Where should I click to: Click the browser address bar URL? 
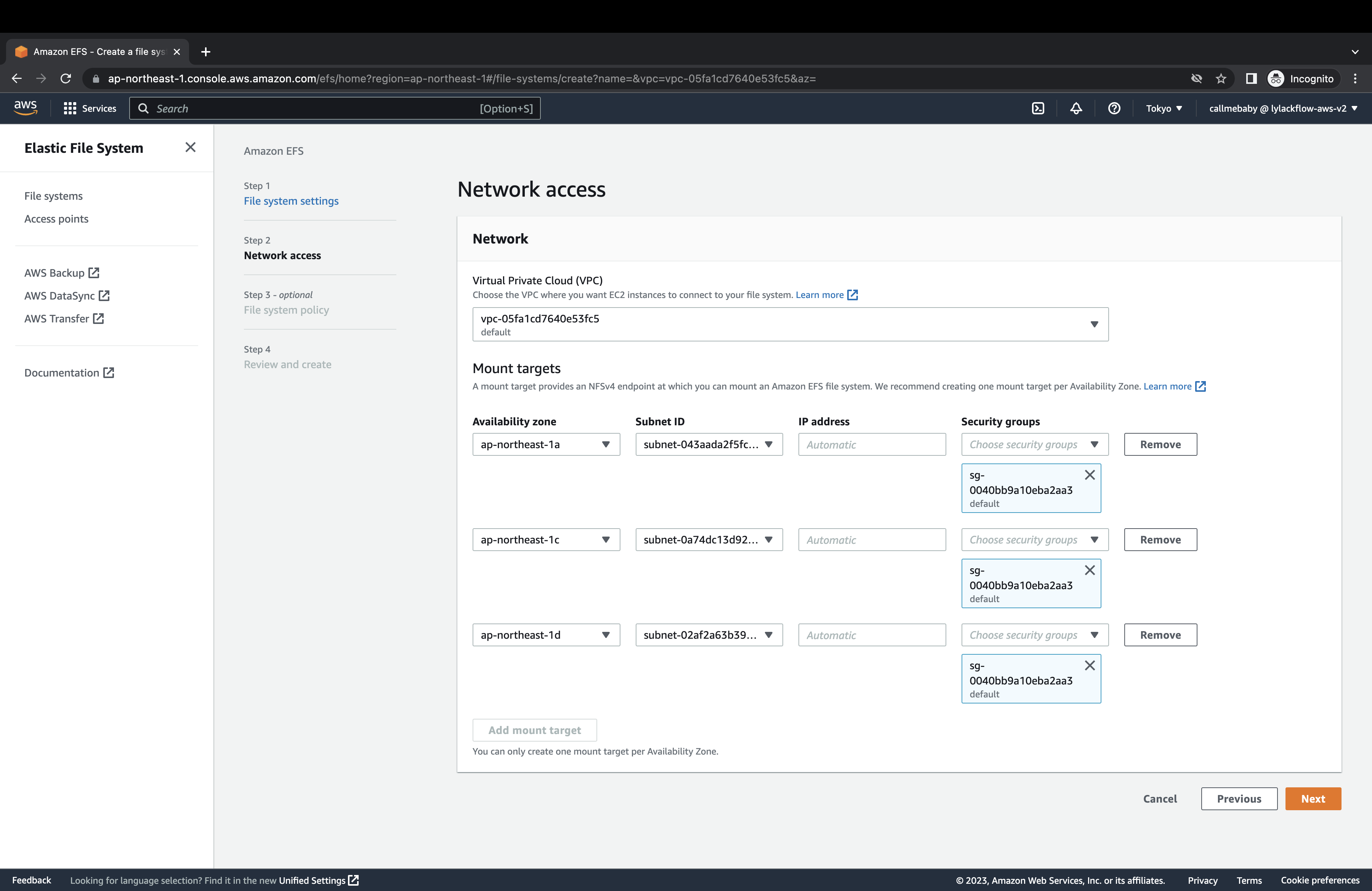[x=461, y=79]
